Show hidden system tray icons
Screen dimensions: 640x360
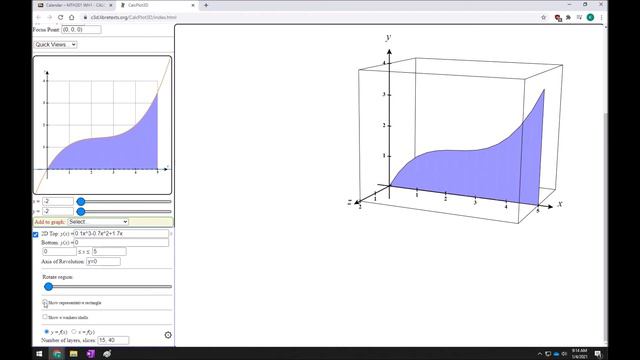[x=540, y=354]
